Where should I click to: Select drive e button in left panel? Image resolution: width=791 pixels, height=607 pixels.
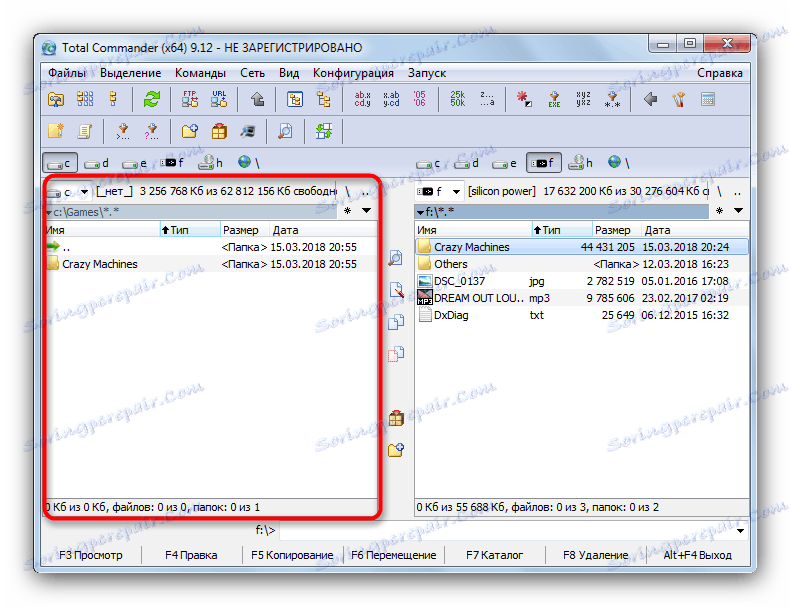[134, 163]
